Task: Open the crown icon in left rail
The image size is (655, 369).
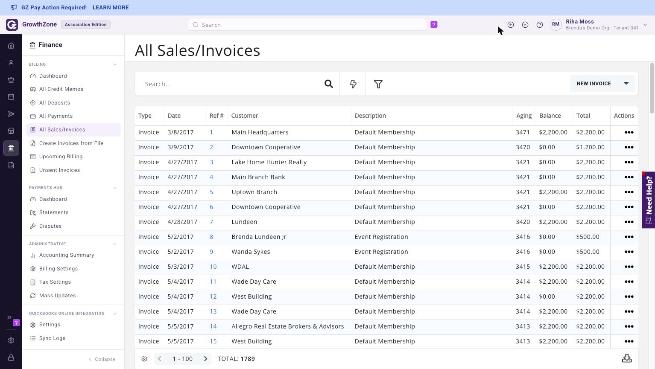Action: tap(11, 80)
